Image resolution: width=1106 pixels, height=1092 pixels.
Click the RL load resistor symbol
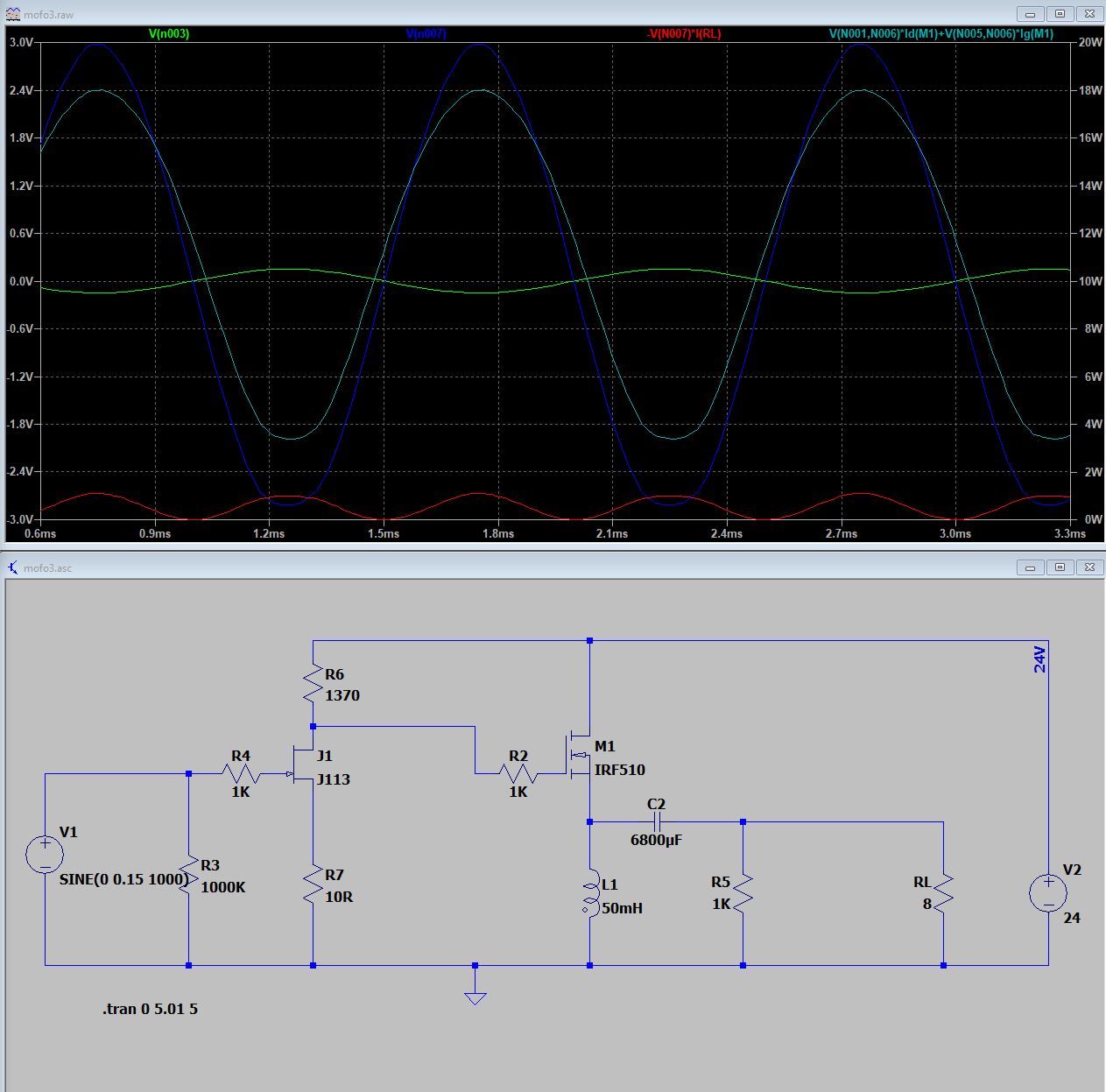943,893
